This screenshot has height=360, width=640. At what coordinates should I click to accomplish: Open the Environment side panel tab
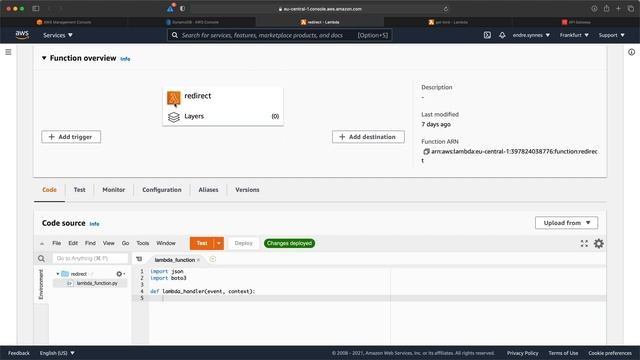pos(41,284)
